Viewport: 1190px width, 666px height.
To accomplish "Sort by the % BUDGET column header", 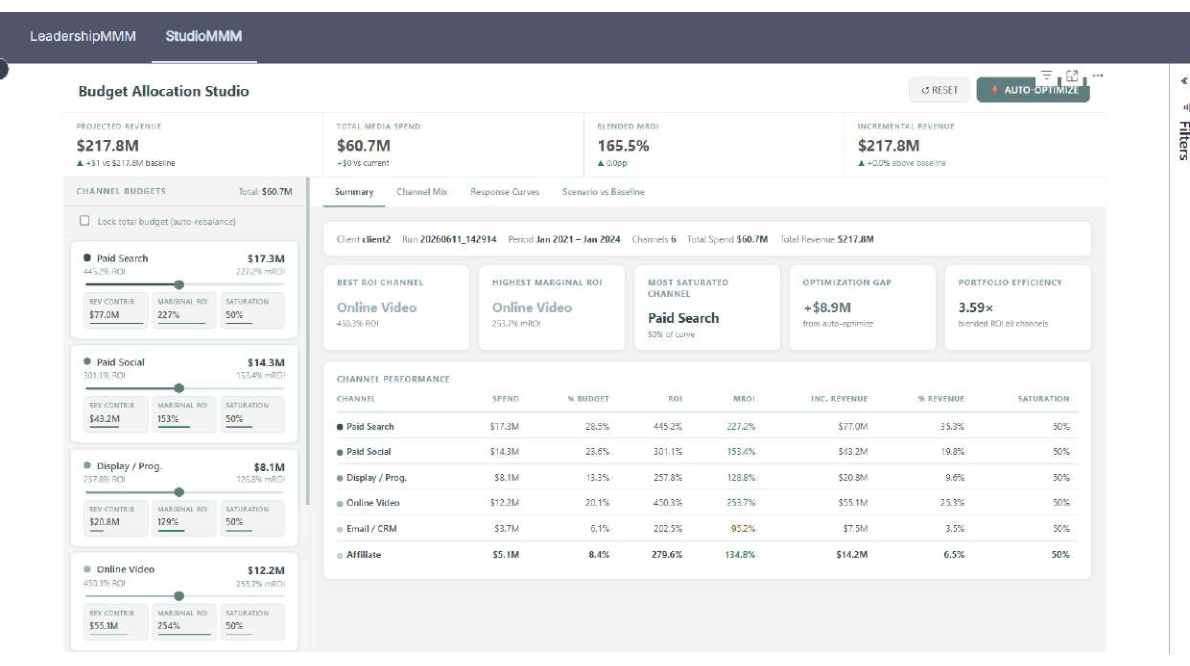I will 588,399.
